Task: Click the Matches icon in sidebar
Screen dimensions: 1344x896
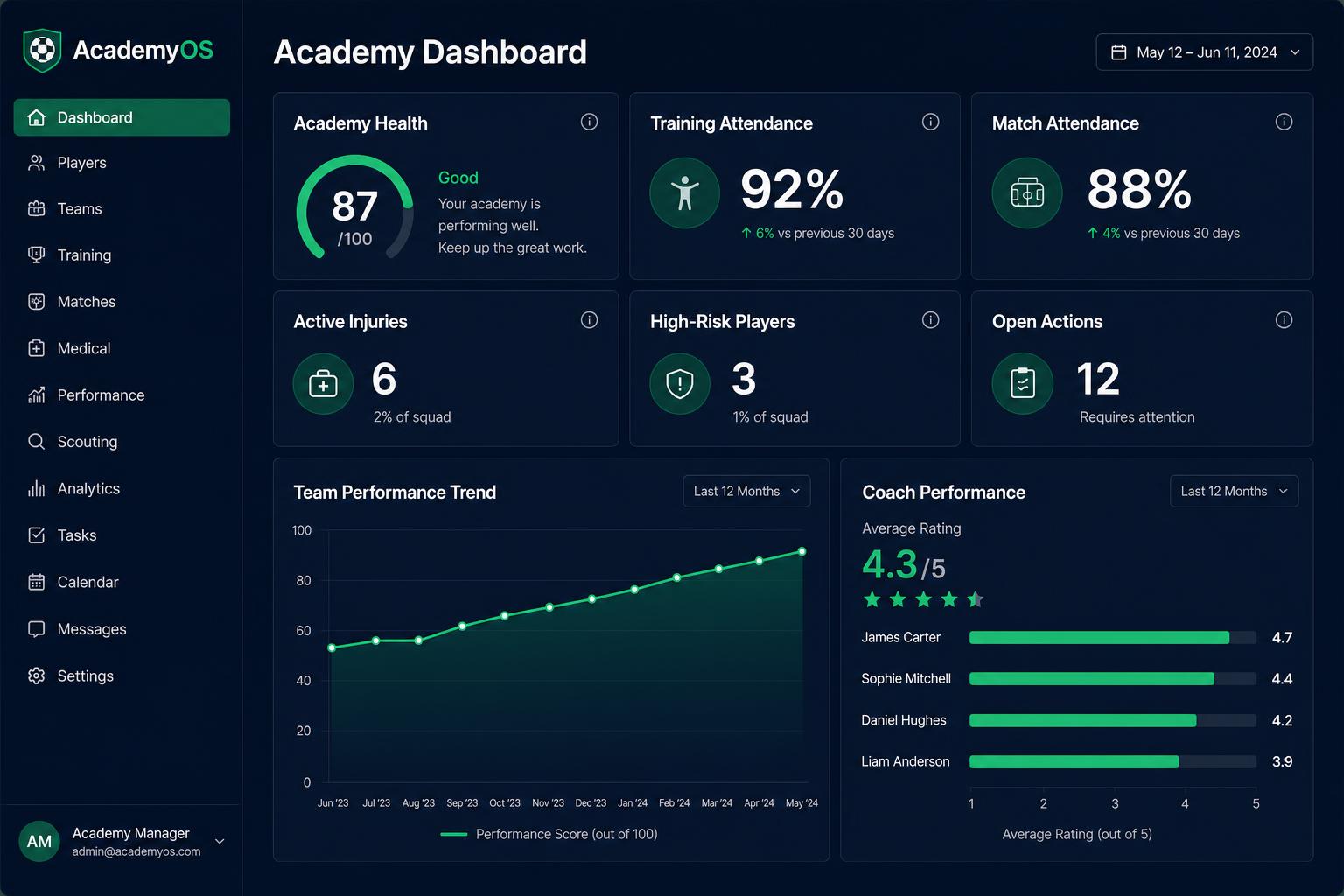Action: [x=36, y=302]
